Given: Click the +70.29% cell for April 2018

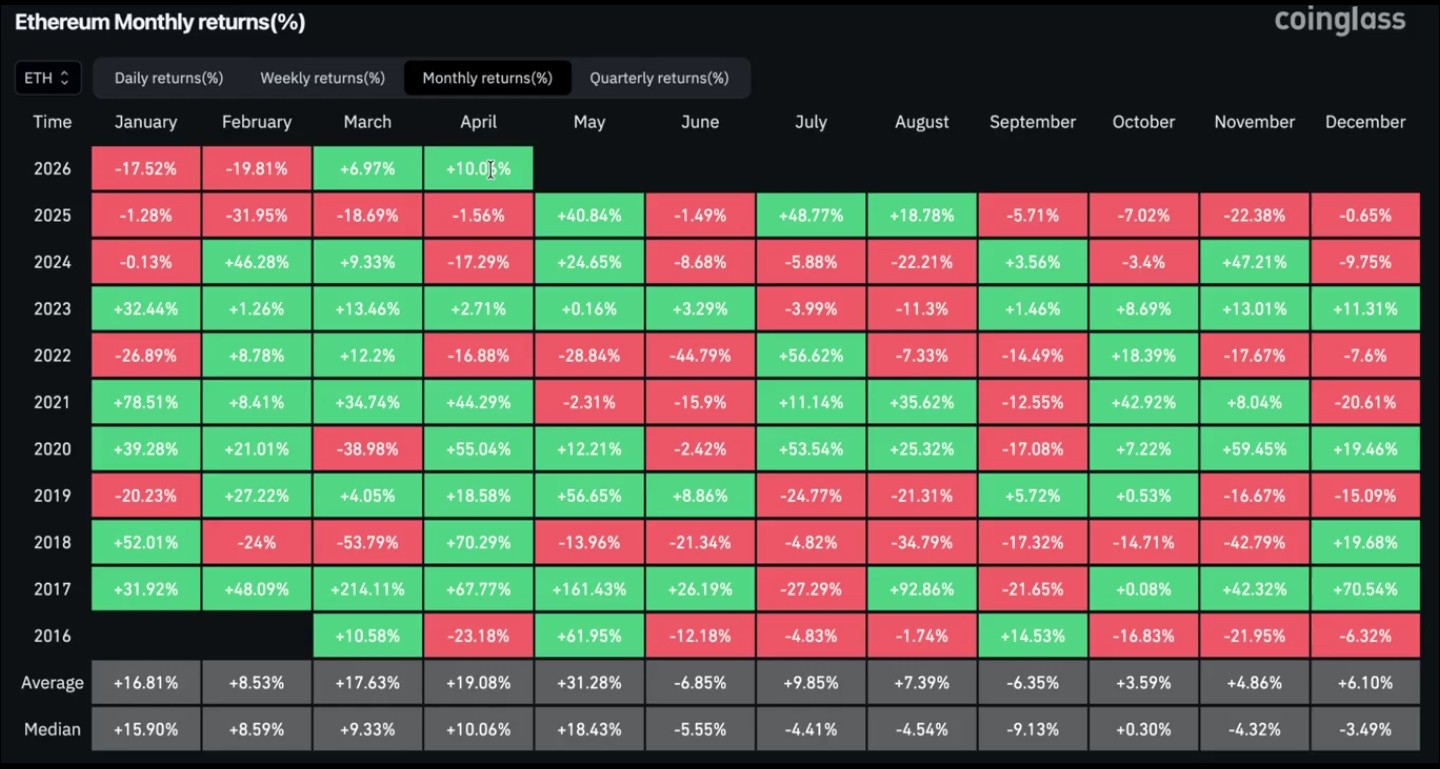Looking at the screenshot, I should point(479,542).
